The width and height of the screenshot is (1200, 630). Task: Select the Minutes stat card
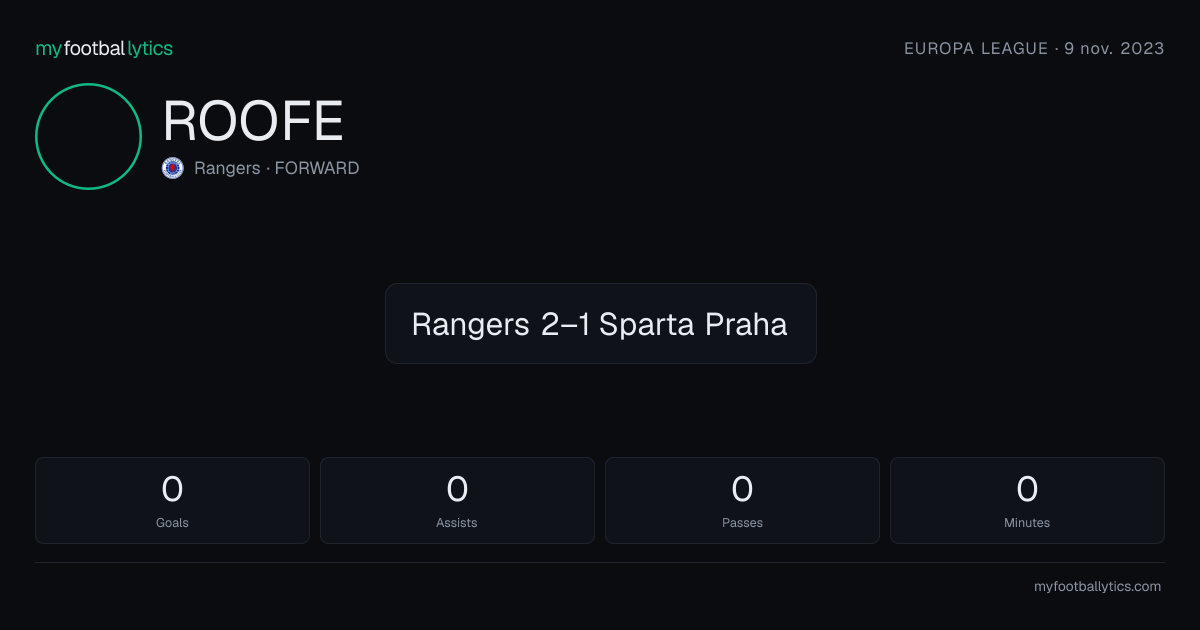click(x=1027, y=500)
